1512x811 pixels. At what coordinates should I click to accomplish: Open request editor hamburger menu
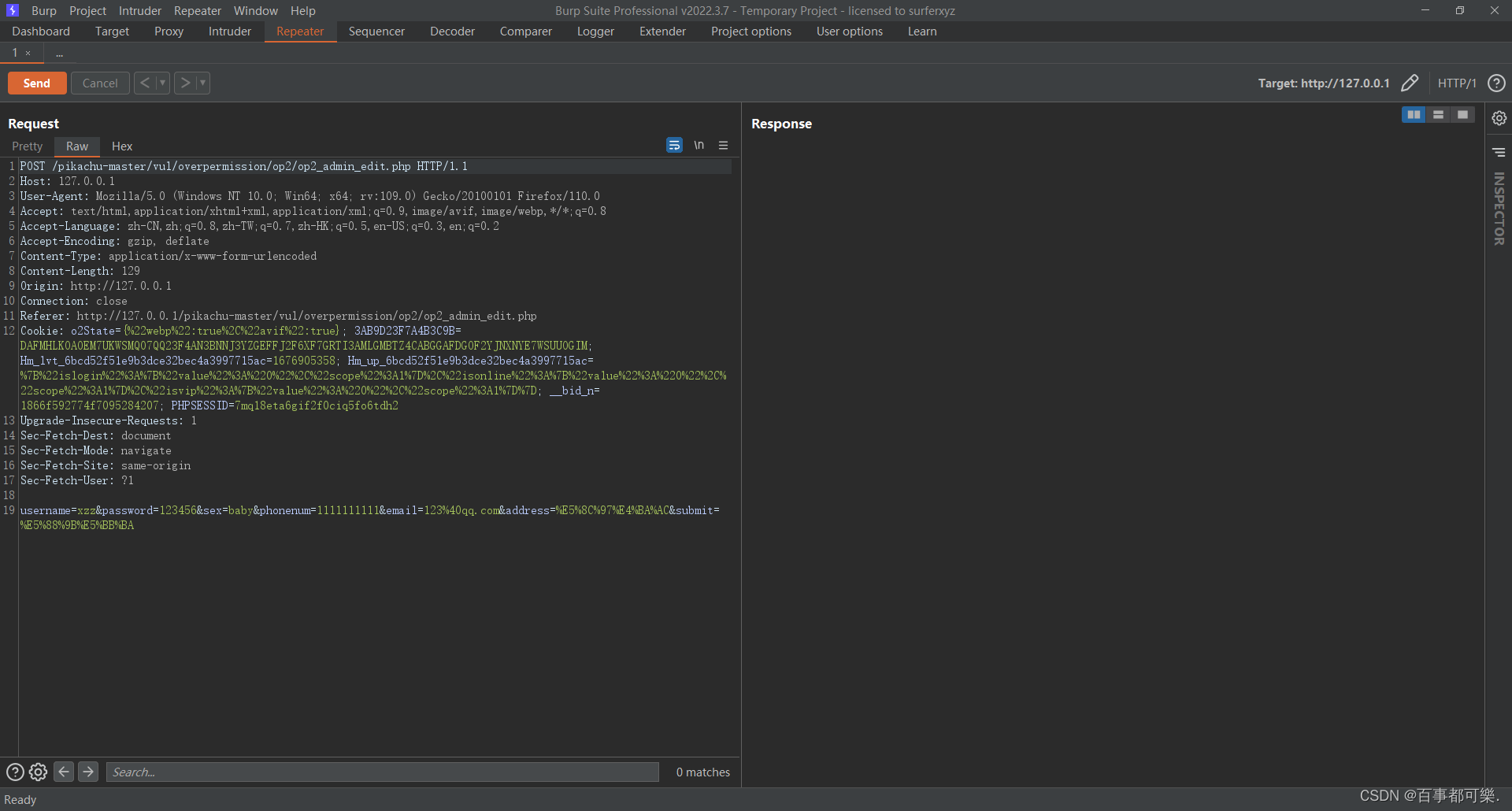coord(723,145)
